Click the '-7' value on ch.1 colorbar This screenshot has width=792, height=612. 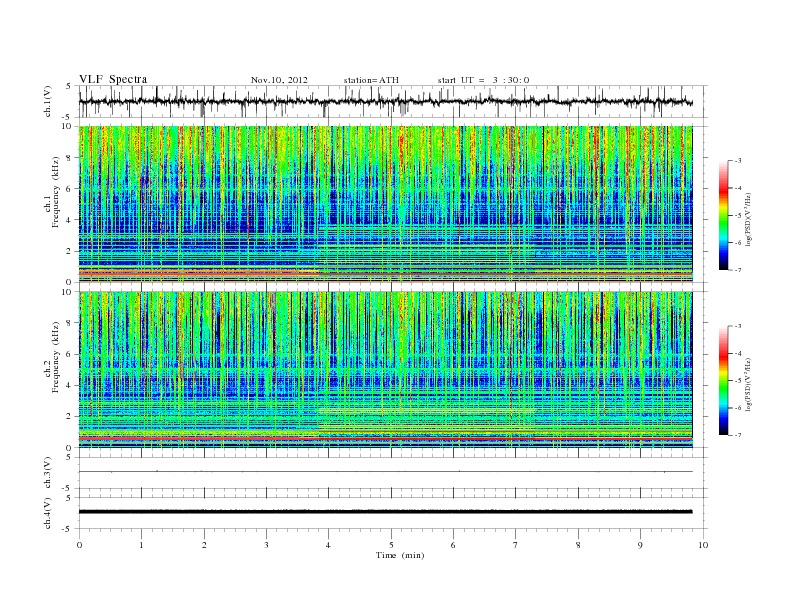pyautogui.click(x=738, y=270)
